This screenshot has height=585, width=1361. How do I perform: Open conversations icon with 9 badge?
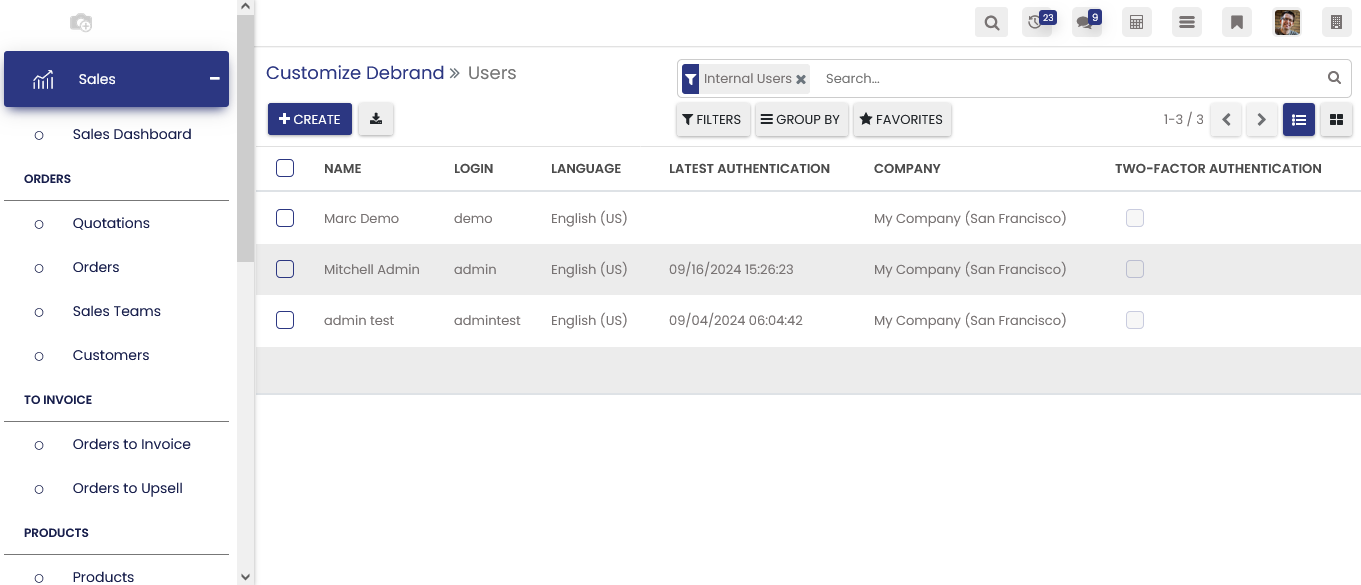click(x=1087, y=23)
